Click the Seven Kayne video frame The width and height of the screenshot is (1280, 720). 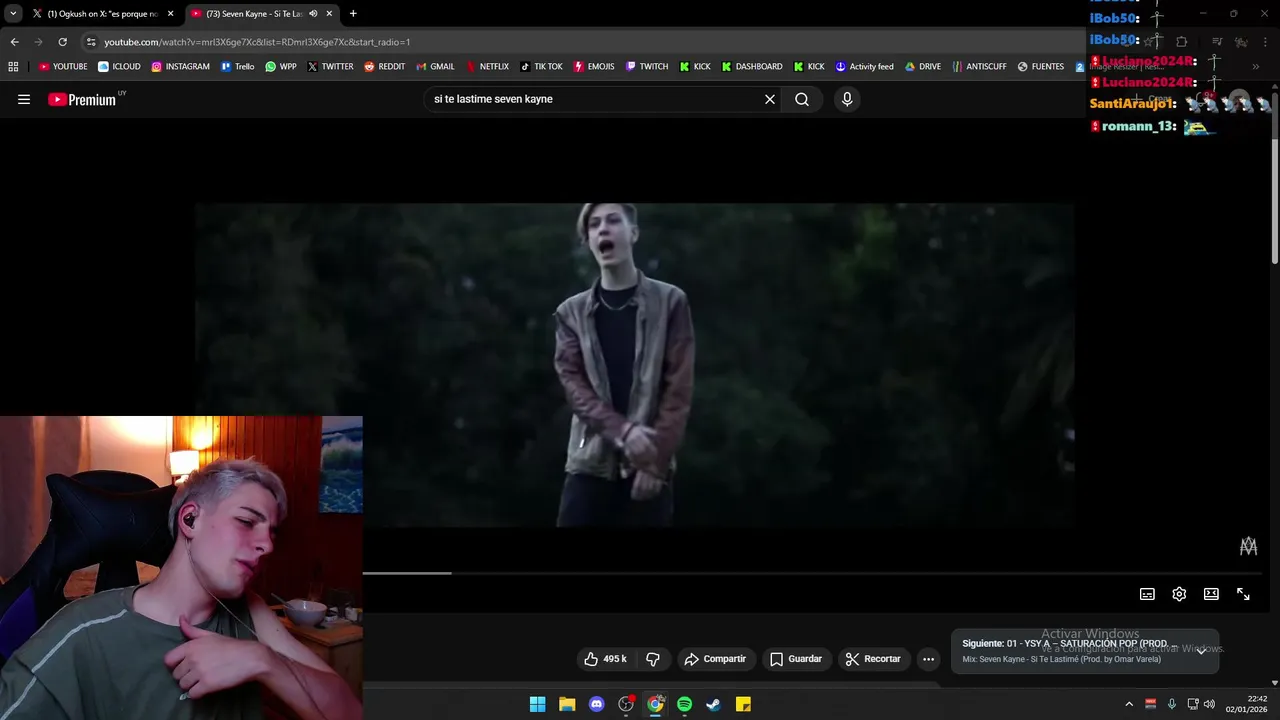634,365
